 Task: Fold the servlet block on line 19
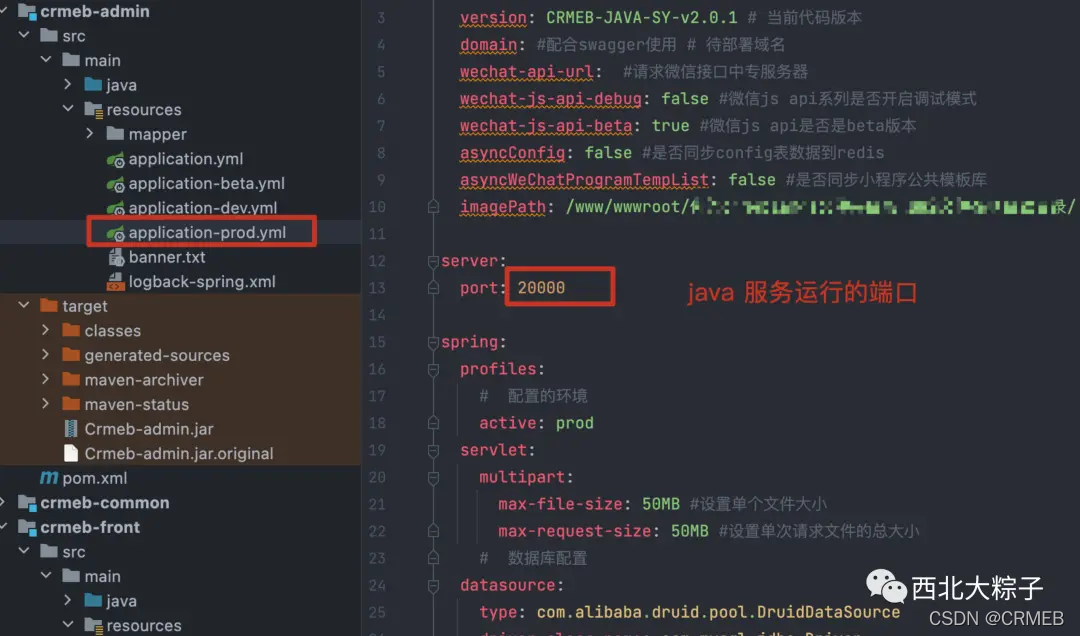(433, 451)
